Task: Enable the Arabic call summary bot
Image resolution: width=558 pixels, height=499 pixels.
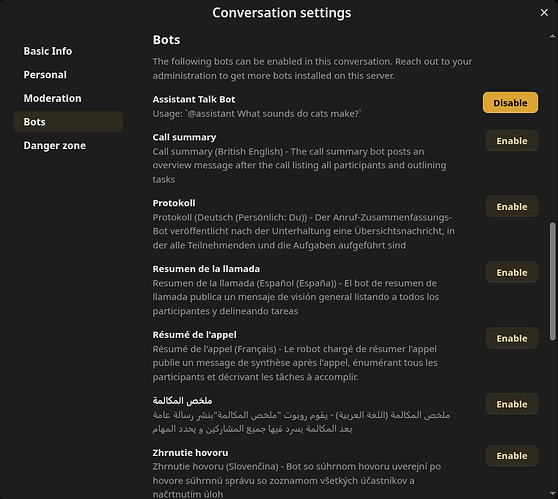Action: tap(512, 404)
